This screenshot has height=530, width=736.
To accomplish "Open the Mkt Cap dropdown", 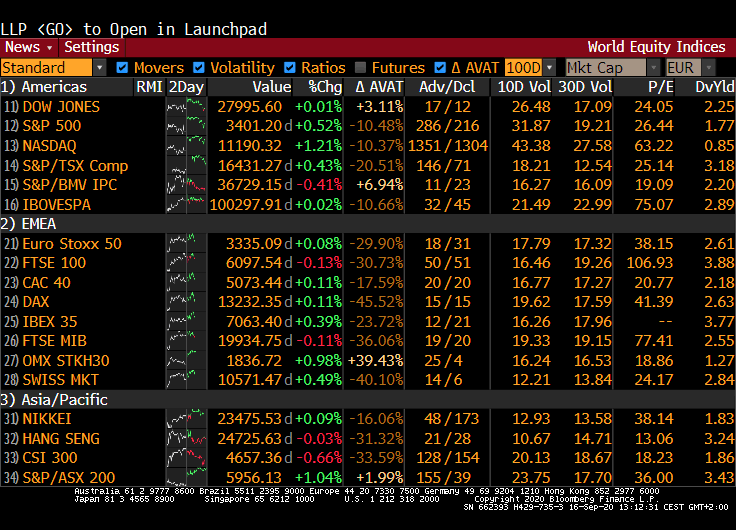I will coord(613,68).
